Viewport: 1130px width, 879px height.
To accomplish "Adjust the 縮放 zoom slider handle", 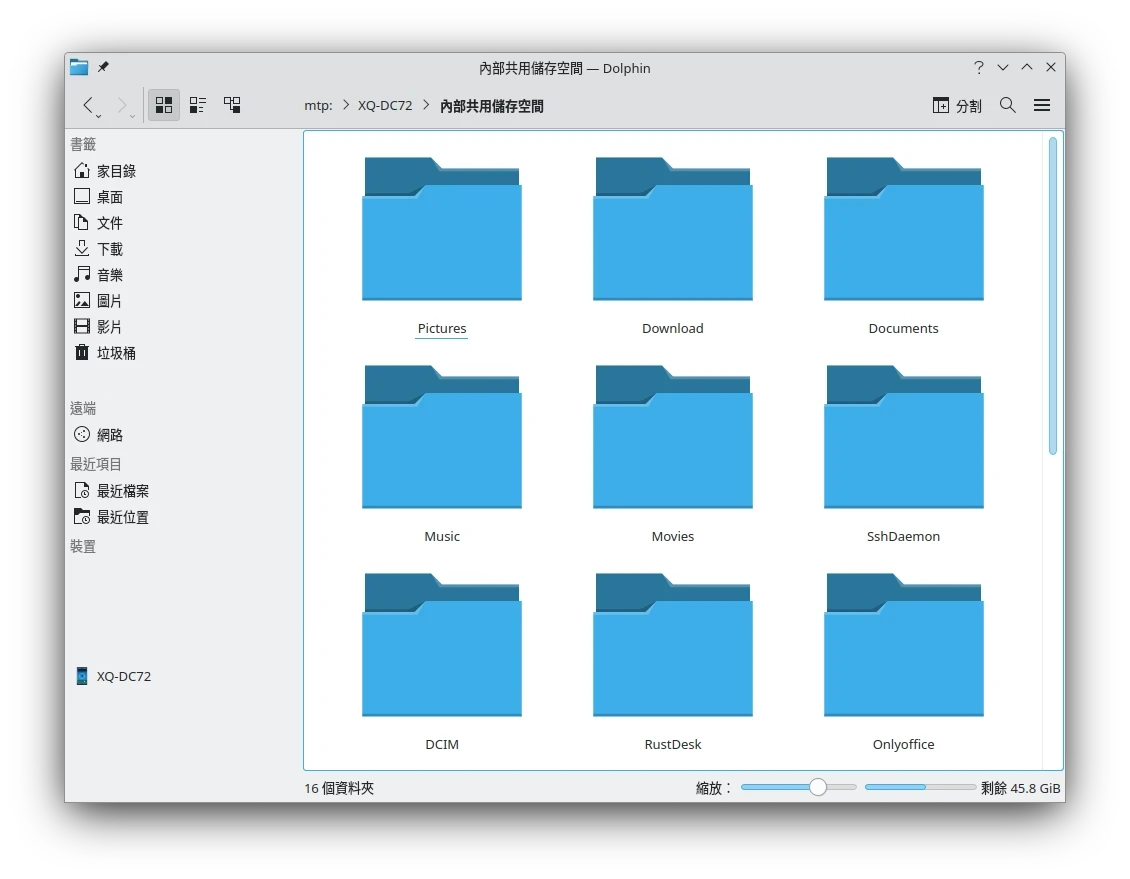I will (x=818, y=787).
